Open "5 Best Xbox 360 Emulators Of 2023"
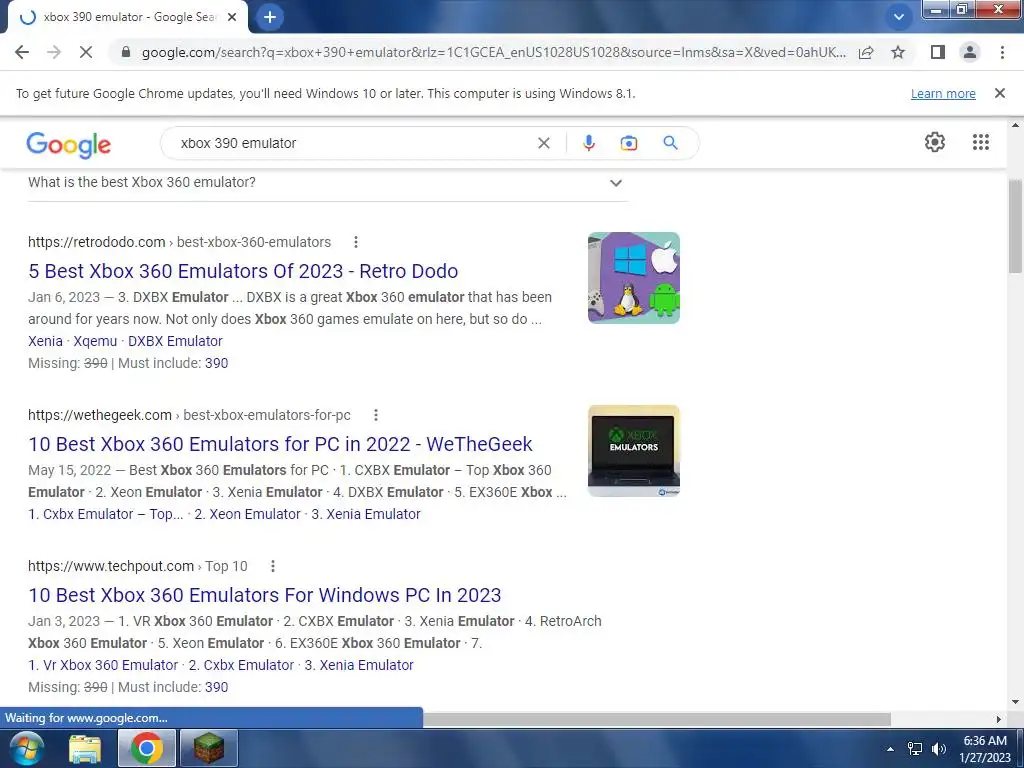The width and height of the screenshot is (1024, 768). pyautogui.click(x=243, y=271)
